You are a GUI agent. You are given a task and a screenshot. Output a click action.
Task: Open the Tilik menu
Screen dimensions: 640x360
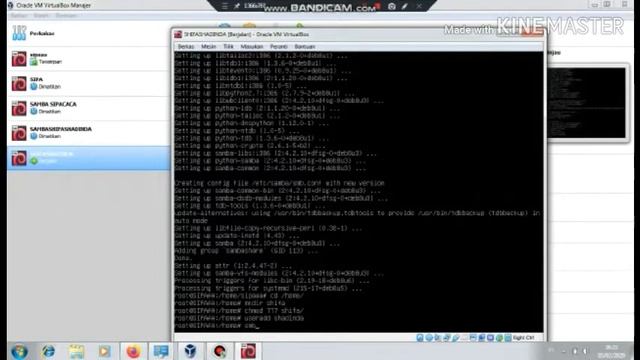click(x=228, y=47)
